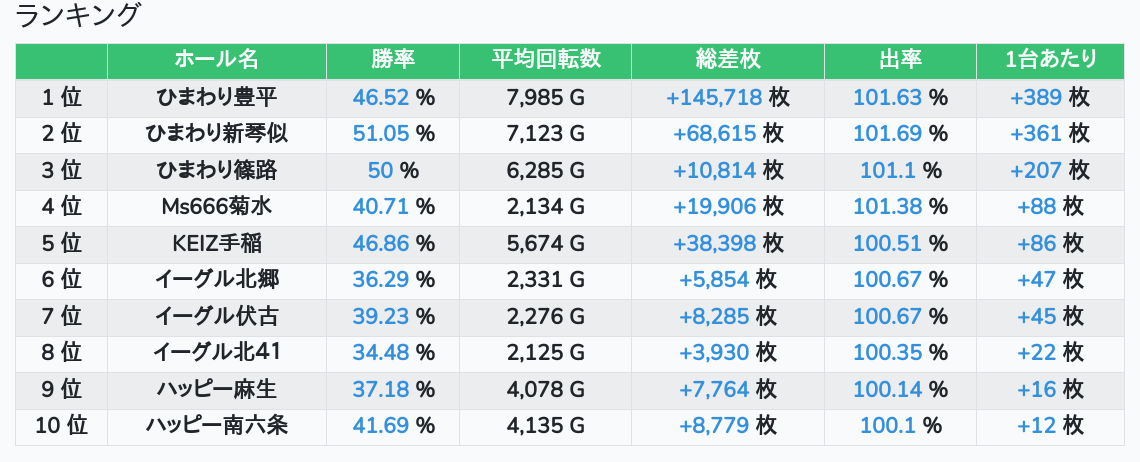The width and height of the screenshot is (1140, 462).
Task: Select the ひまわり篠路 hall name
Action: [x=217, y=170]
